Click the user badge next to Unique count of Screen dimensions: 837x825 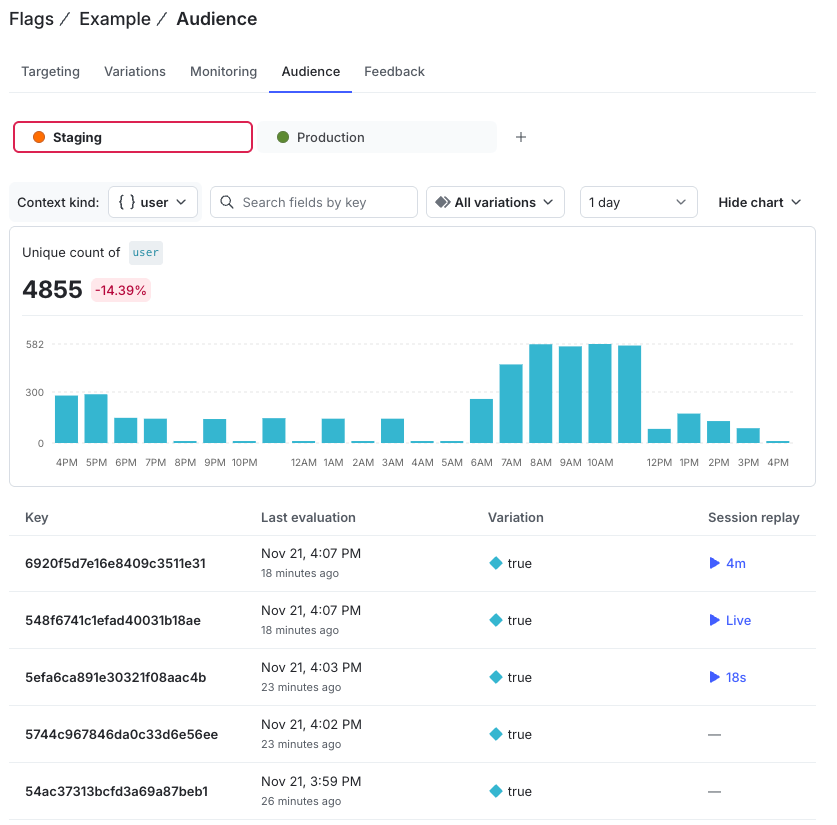pos(145,253)
